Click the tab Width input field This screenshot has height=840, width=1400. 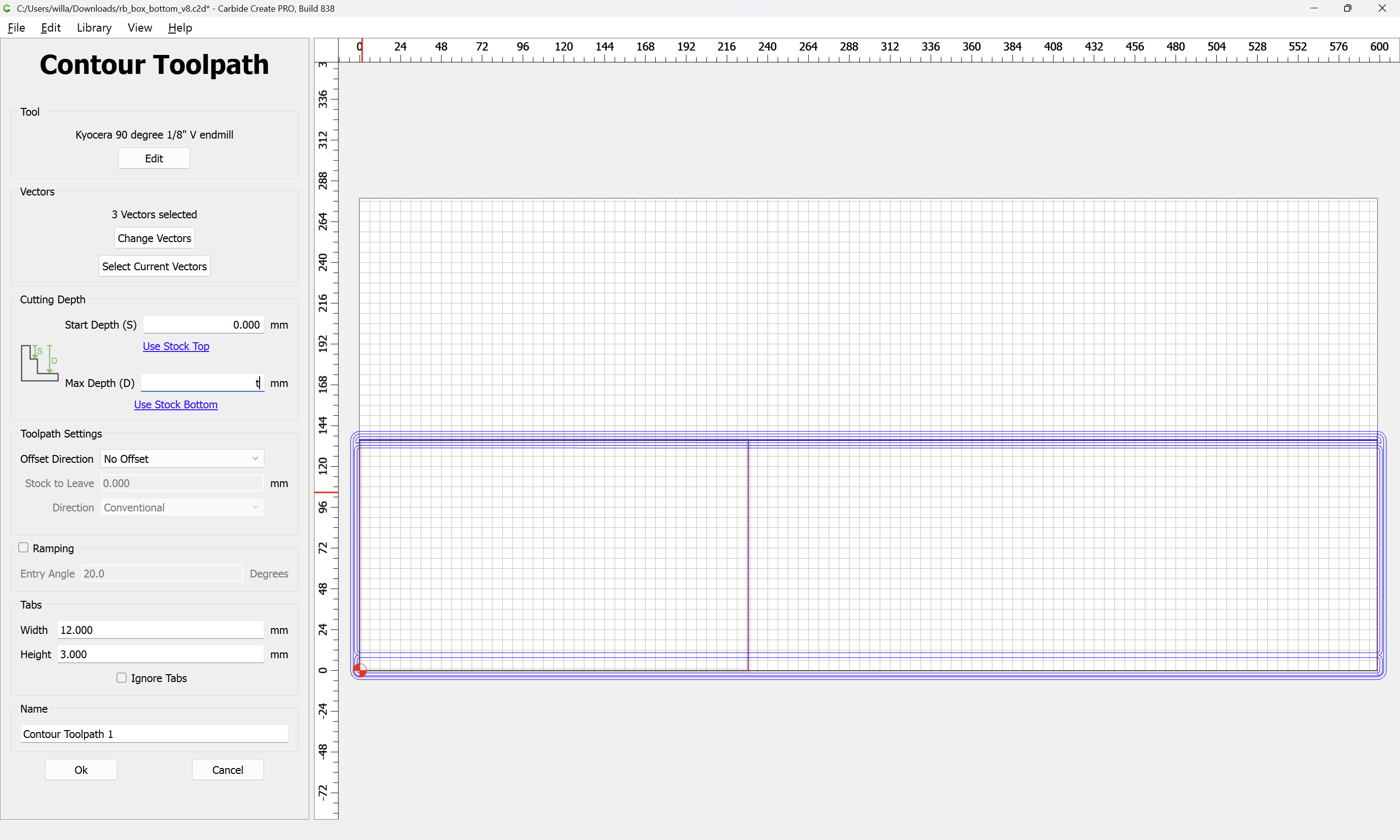(x=160, y=630)
